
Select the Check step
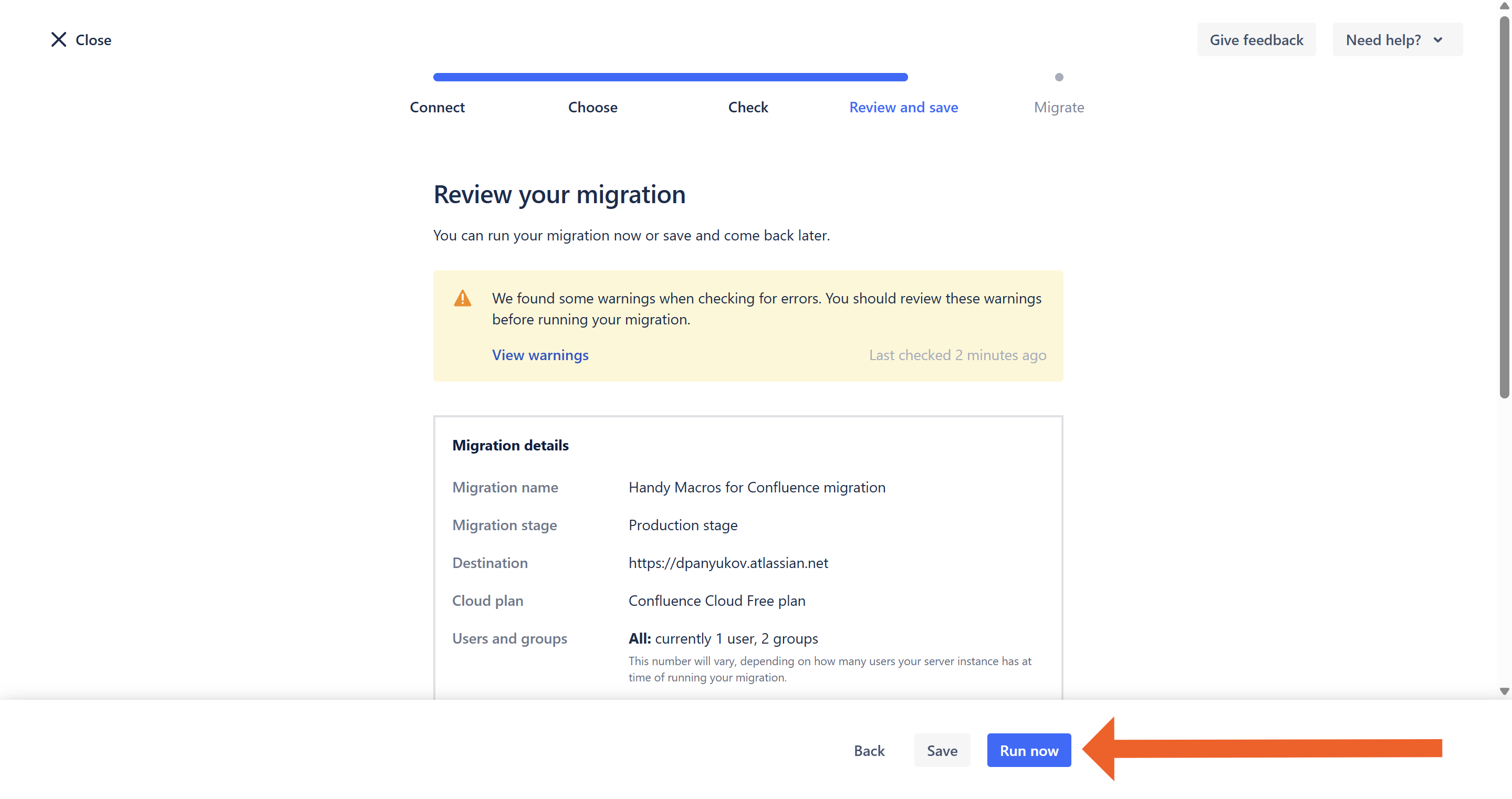click(x=748, y=107)
